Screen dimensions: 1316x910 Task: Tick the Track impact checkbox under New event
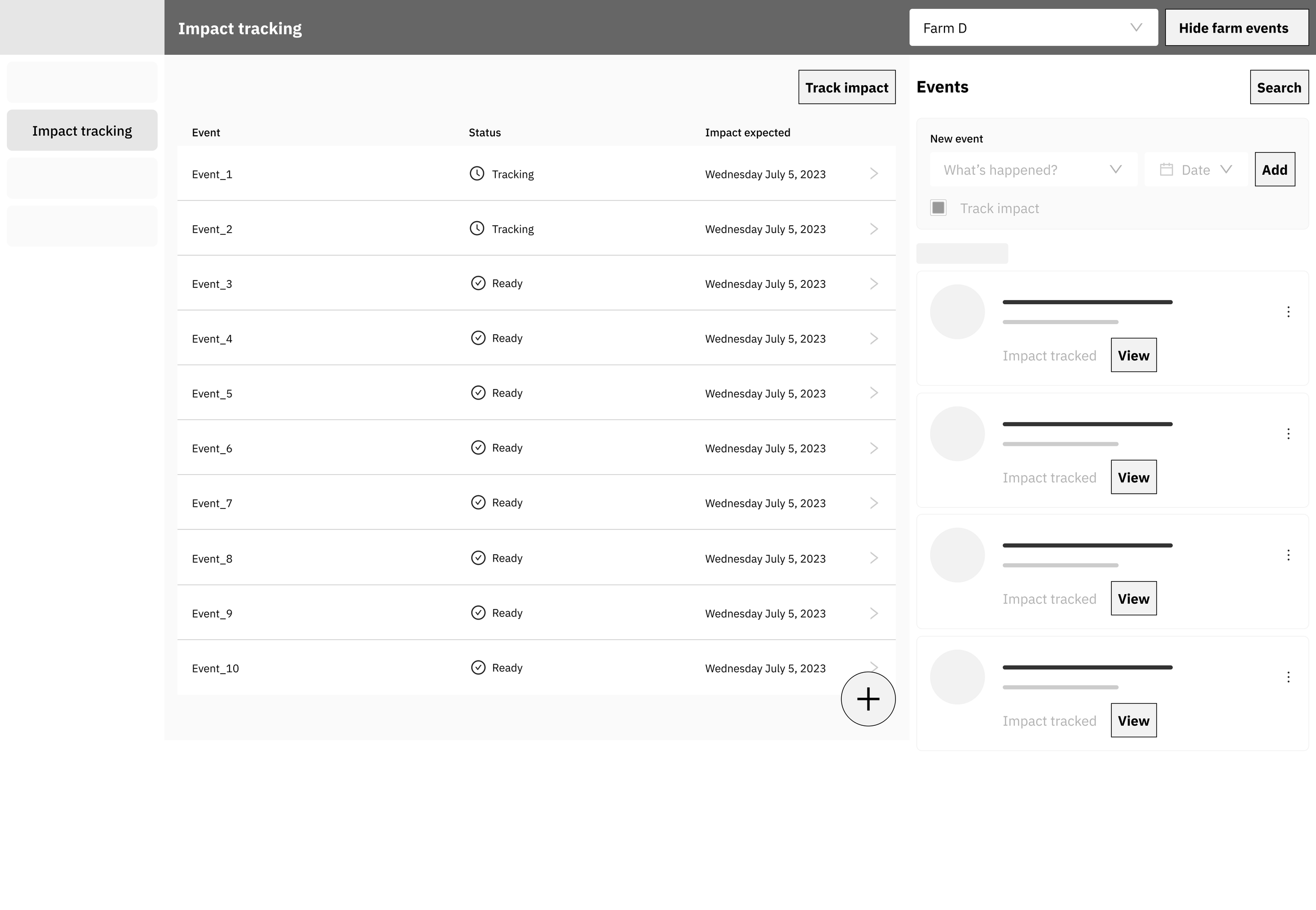tap(938, 207)
